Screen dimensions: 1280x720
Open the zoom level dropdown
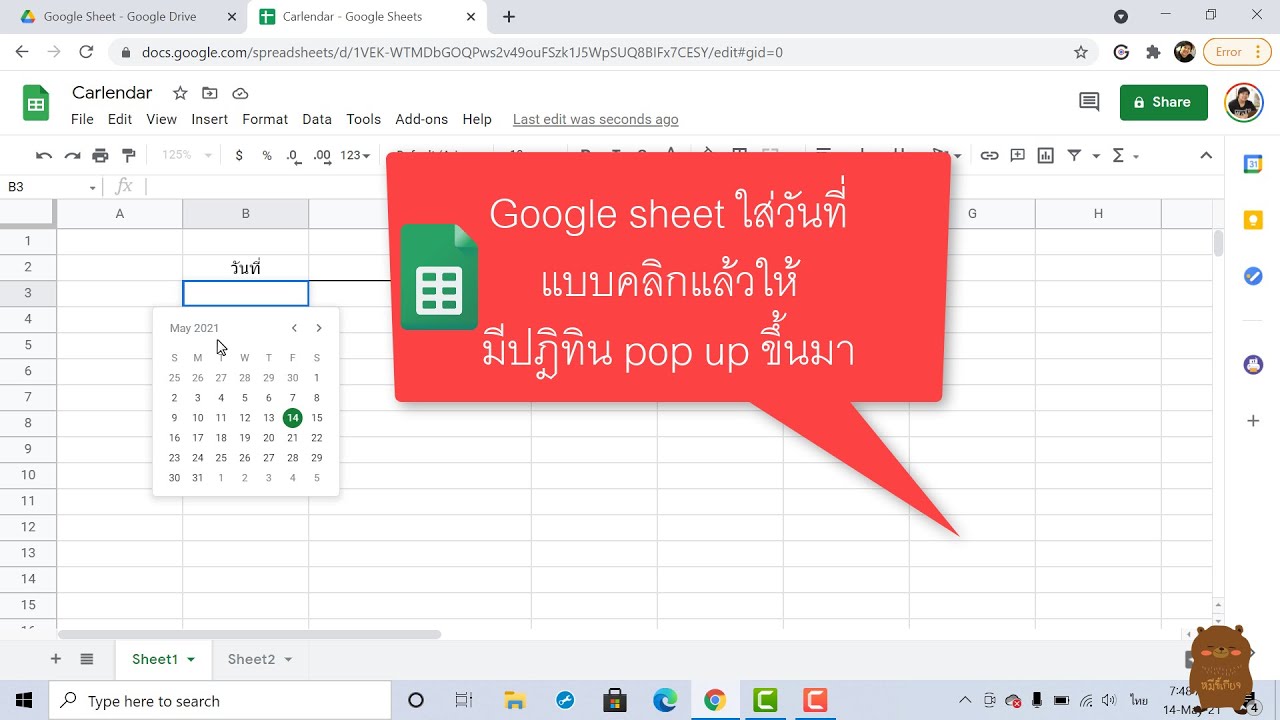[187, 155]
